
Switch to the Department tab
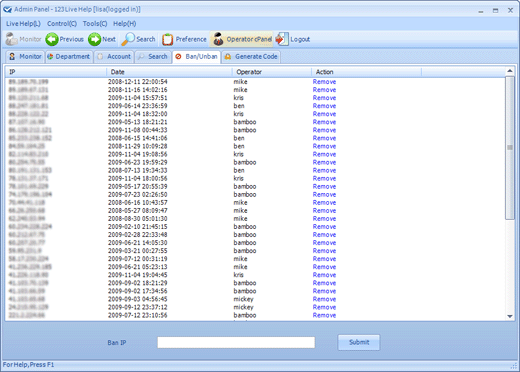(x=68, y=57)
